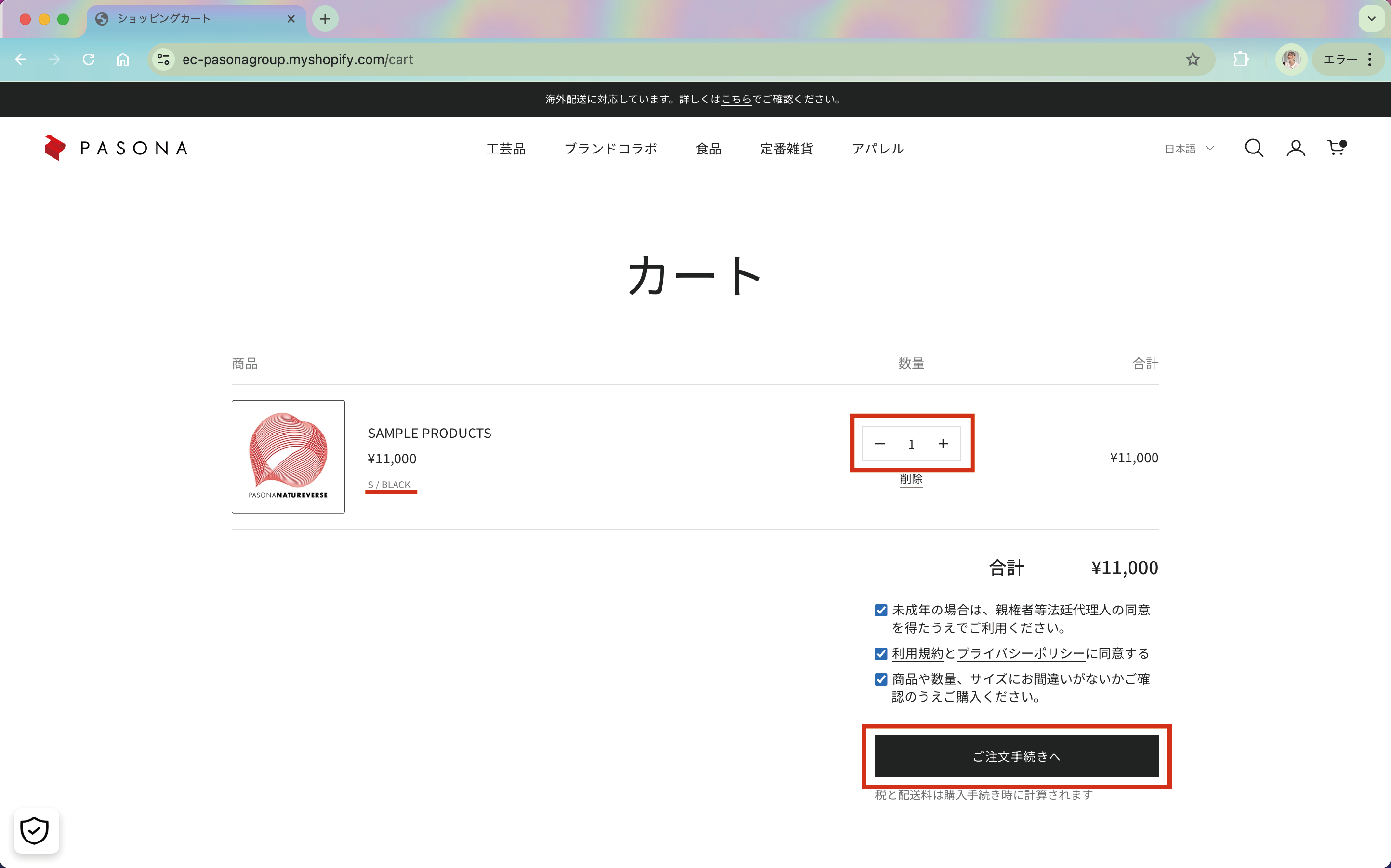This screenshot has width=1391, height=868.
Task: Expand the 日本語 language dropdown
Action: coord(1189,149)
